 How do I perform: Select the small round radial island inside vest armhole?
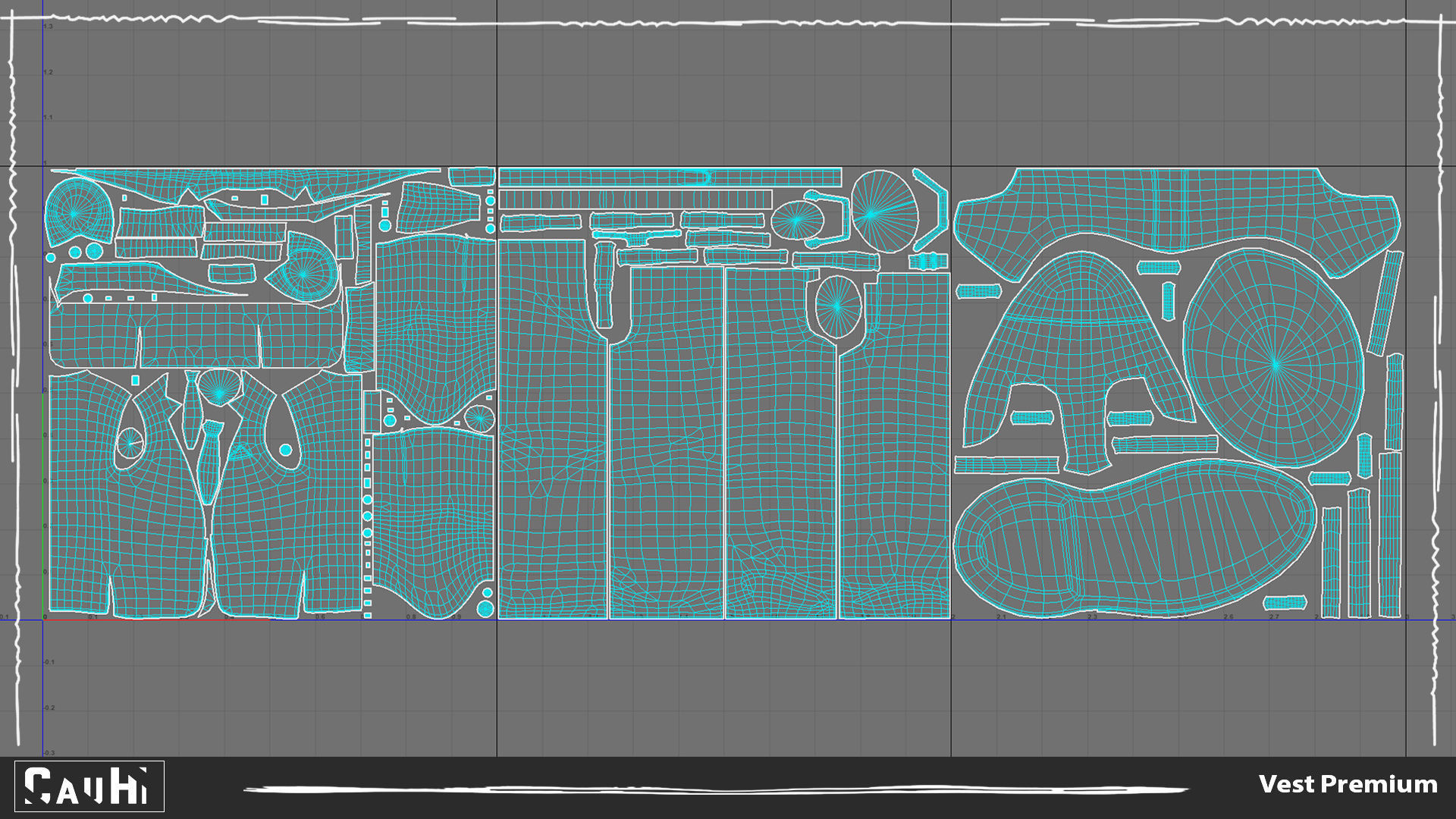[130, 443]
